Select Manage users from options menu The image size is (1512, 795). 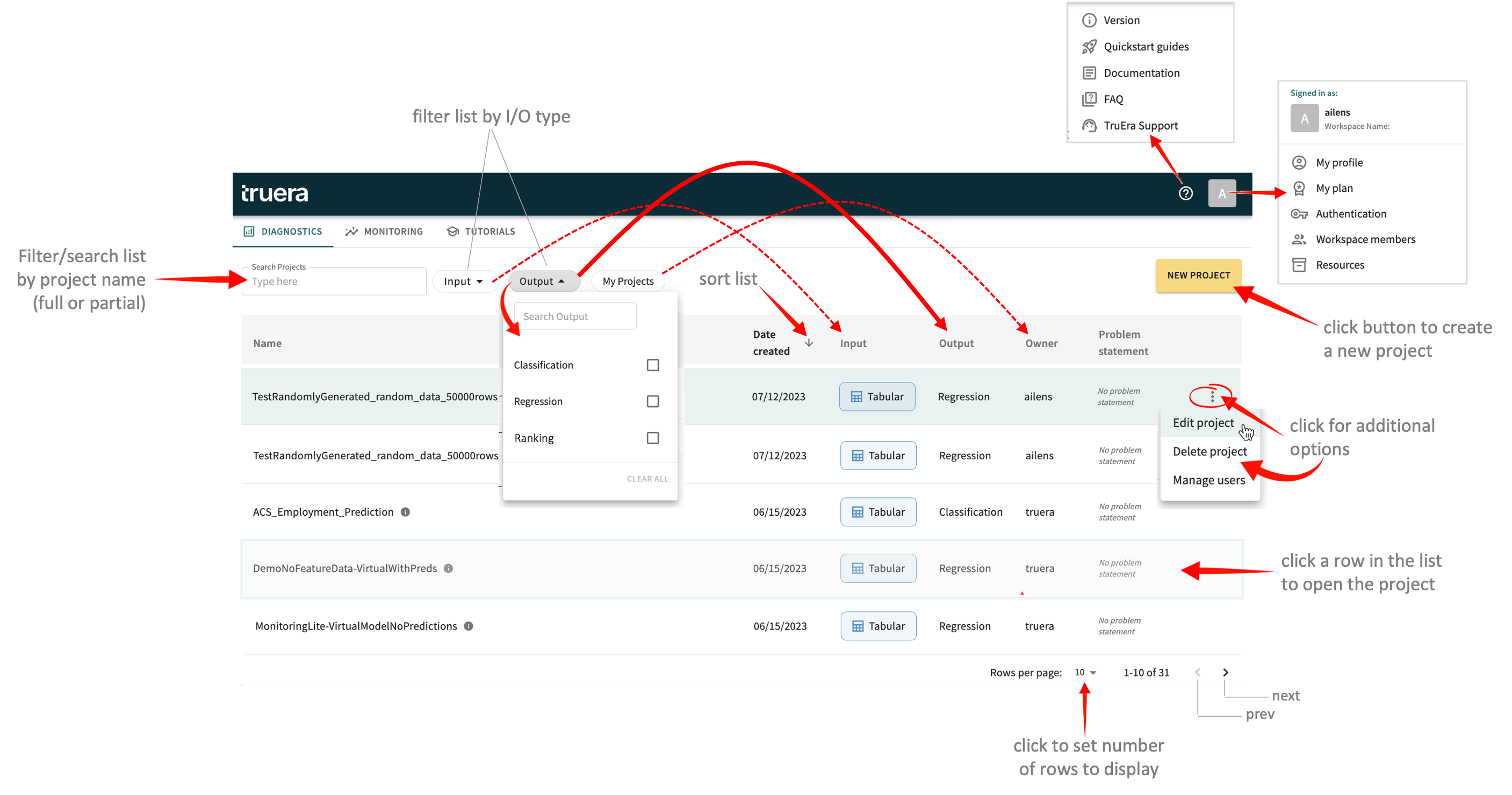[1208, 481]
